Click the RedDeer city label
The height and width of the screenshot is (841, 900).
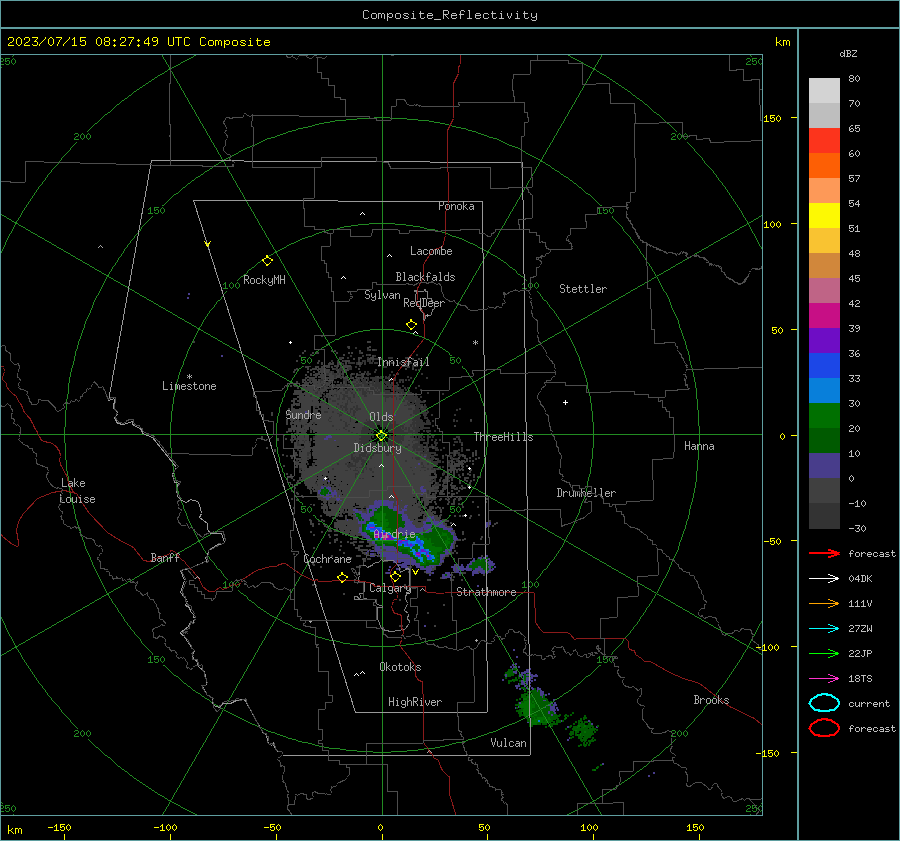point(424,303)
